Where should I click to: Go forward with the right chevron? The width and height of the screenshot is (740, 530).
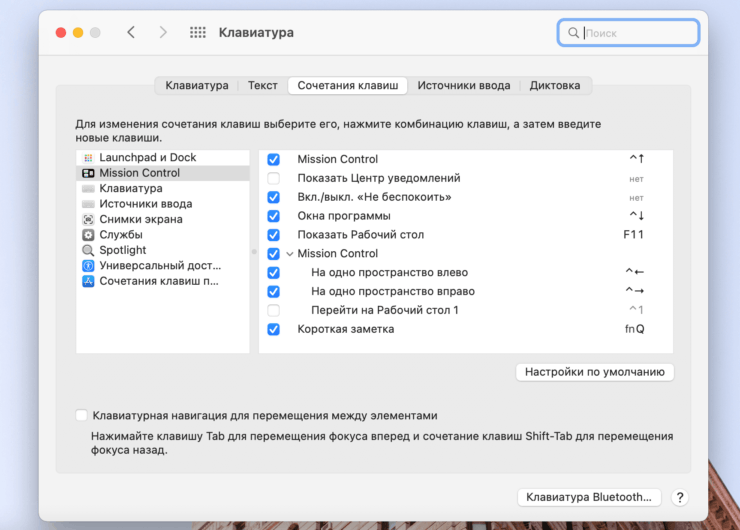click(163, 33)
